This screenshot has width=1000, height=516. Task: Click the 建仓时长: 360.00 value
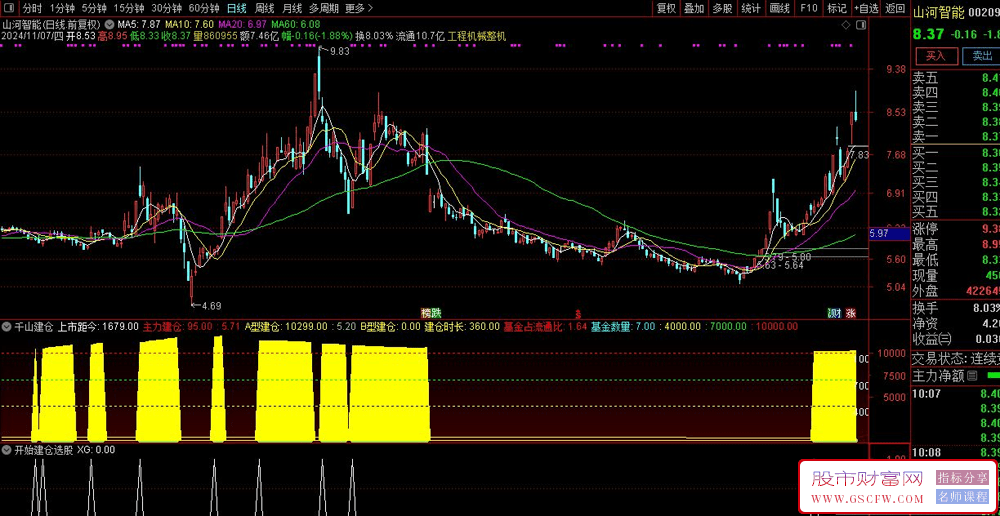tap(462, 327)
